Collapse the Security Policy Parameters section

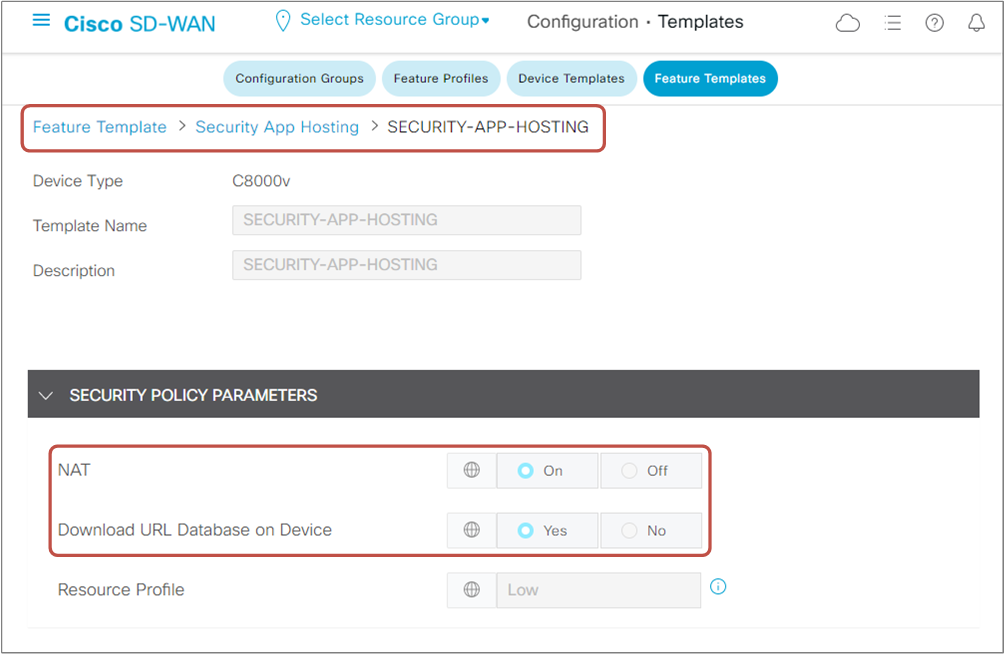[46, 394]
